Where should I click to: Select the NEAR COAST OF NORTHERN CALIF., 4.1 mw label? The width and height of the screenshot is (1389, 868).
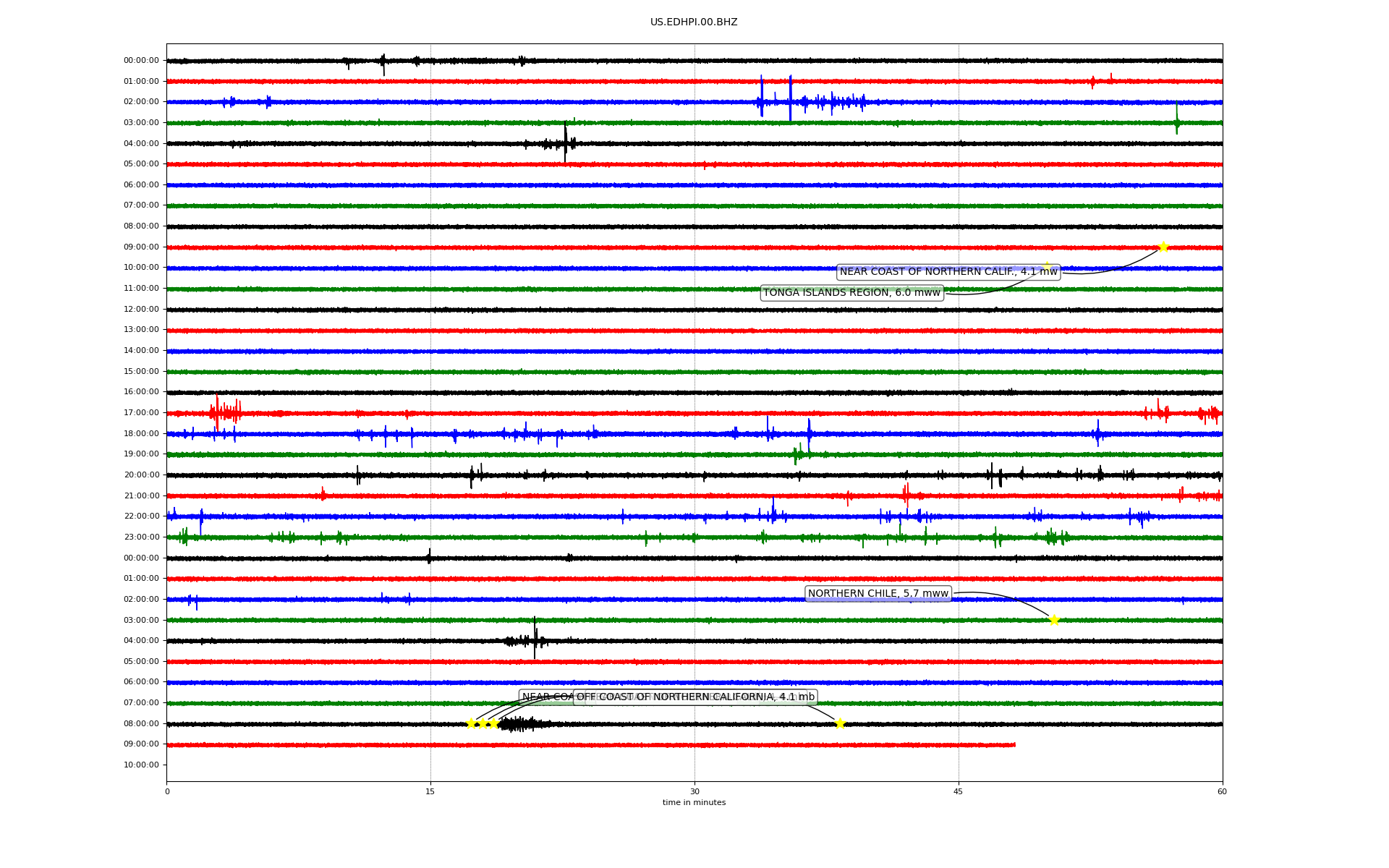tap(948, 272)
